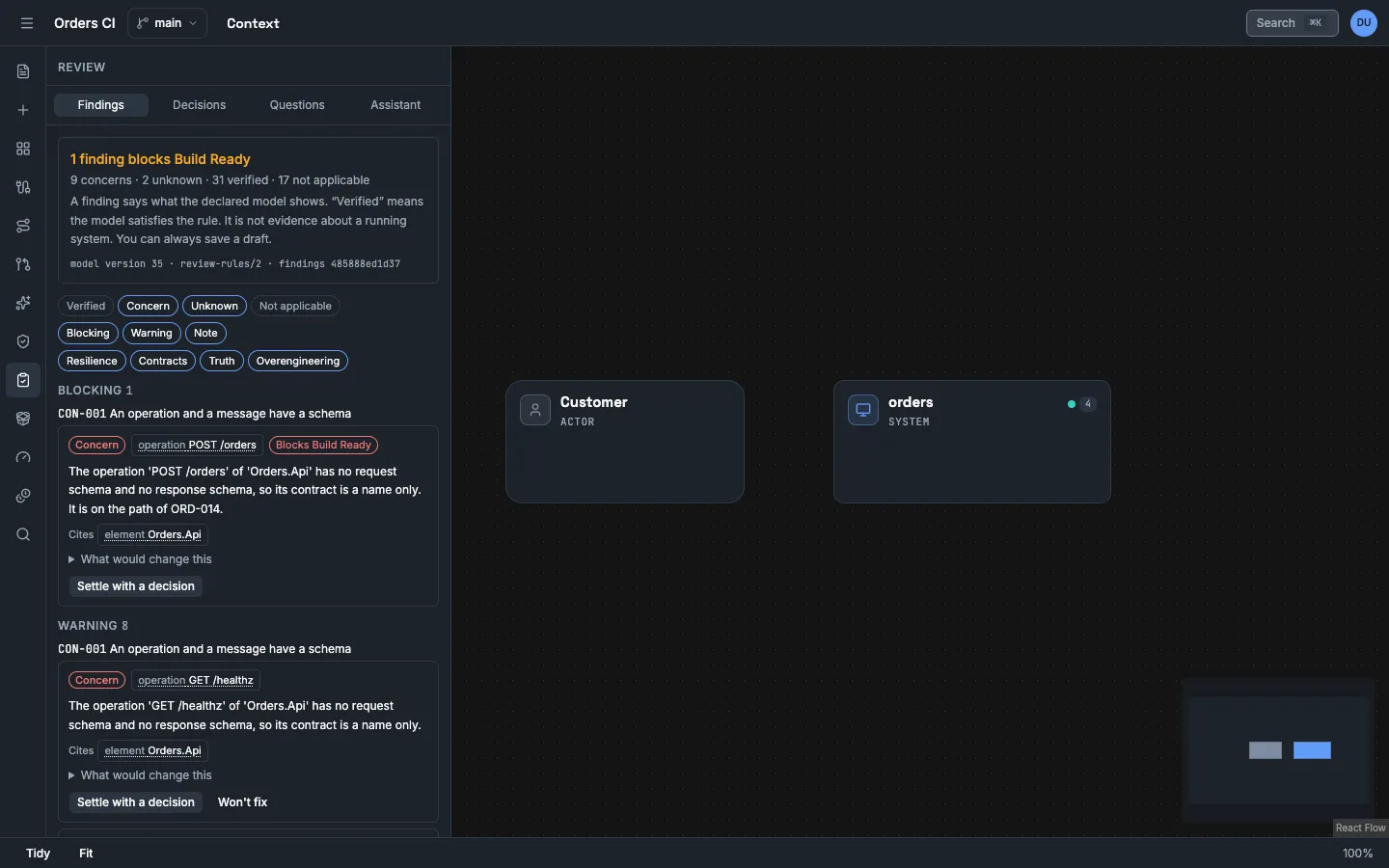Open the operation POST /orders link

pos(197,445)
